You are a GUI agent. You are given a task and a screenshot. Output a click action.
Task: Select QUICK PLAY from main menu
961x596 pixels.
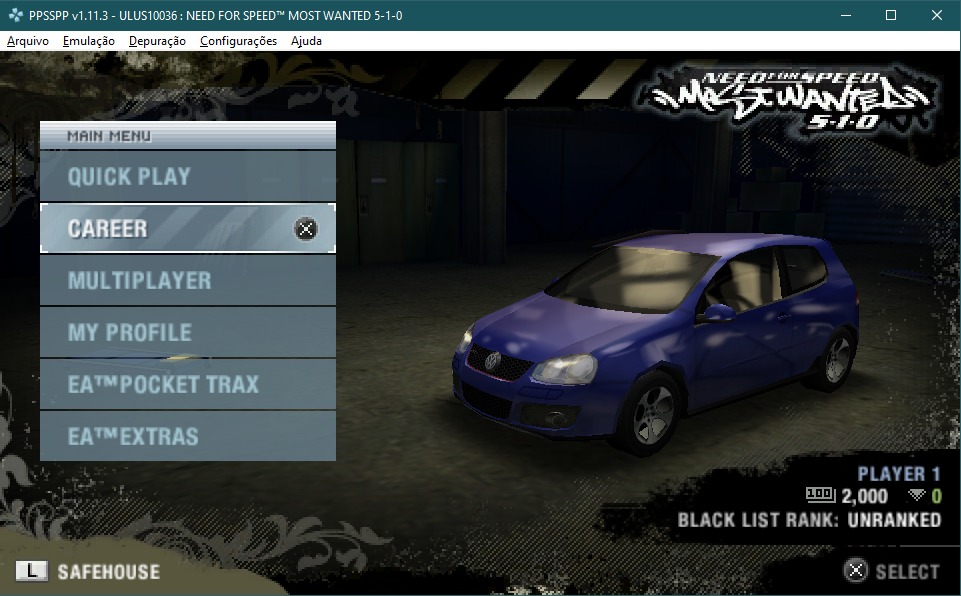[188, 177]
